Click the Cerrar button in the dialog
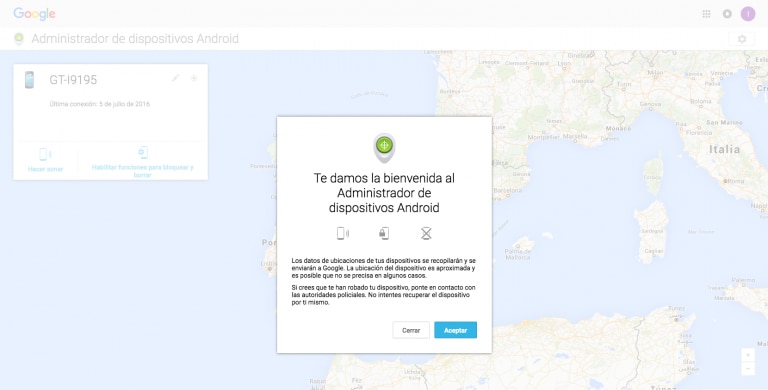The height and width of the screenshot is (390, 768). click(411, 330)
